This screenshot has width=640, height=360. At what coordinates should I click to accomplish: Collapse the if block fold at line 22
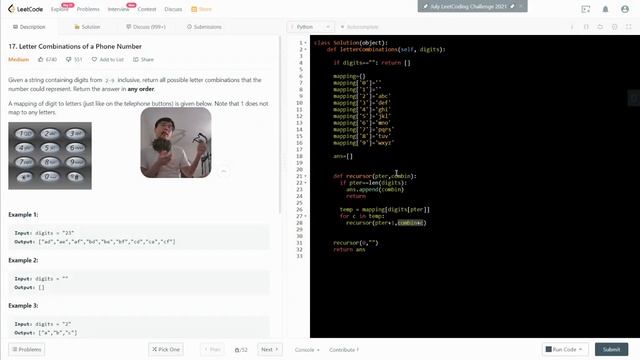tap(305, 183)
